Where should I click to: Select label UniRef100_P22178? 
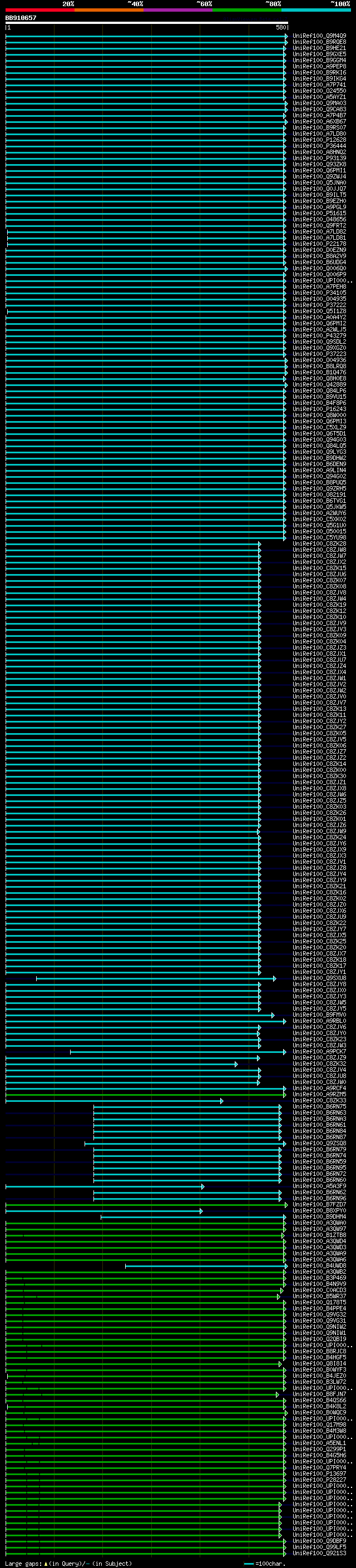pyautogui.click(x=319, y=244)
